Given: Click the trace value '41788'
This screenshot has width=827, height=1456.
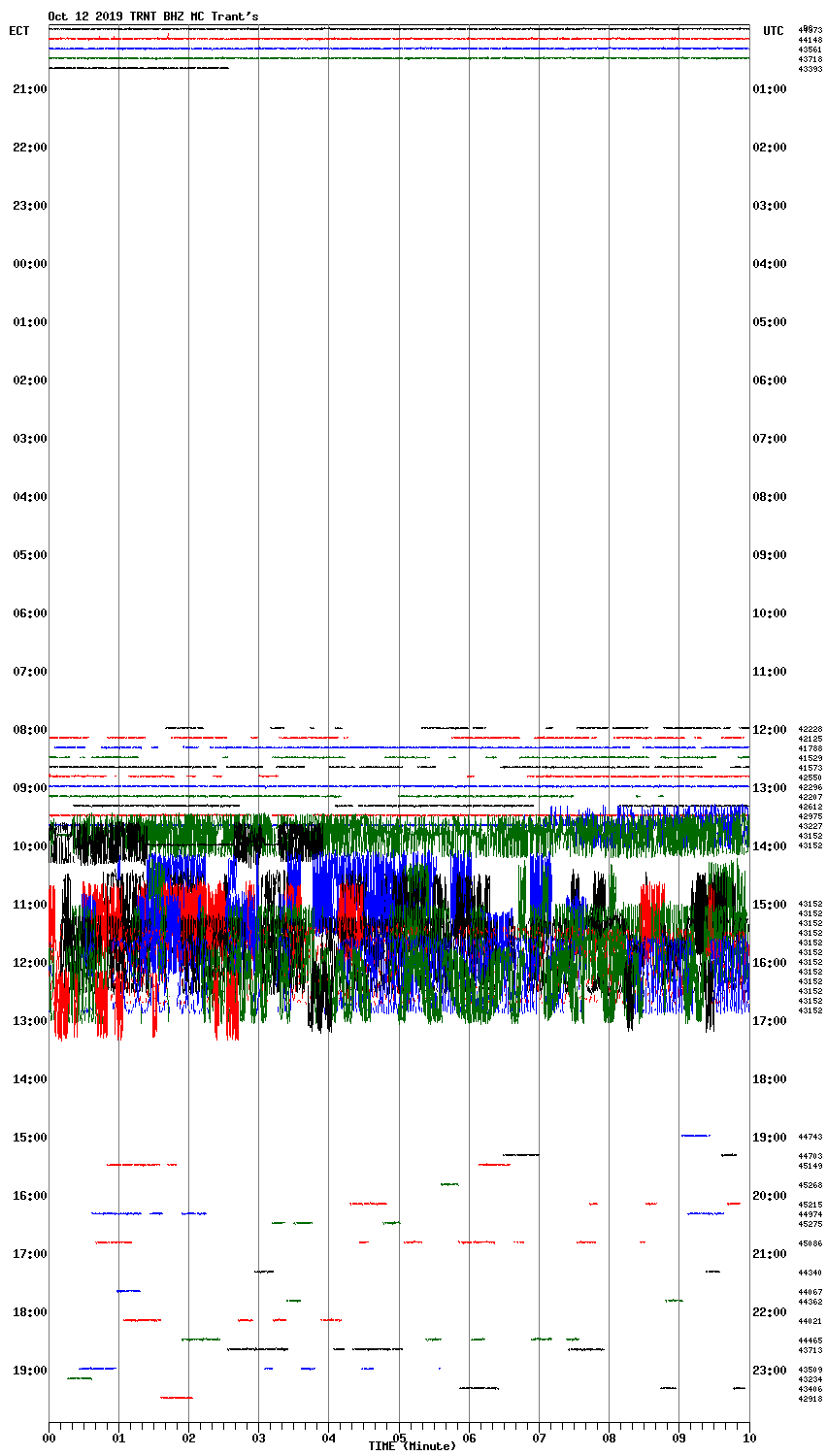Looking at the screenshot, I should pyautogui.click(x=810, y=748).
